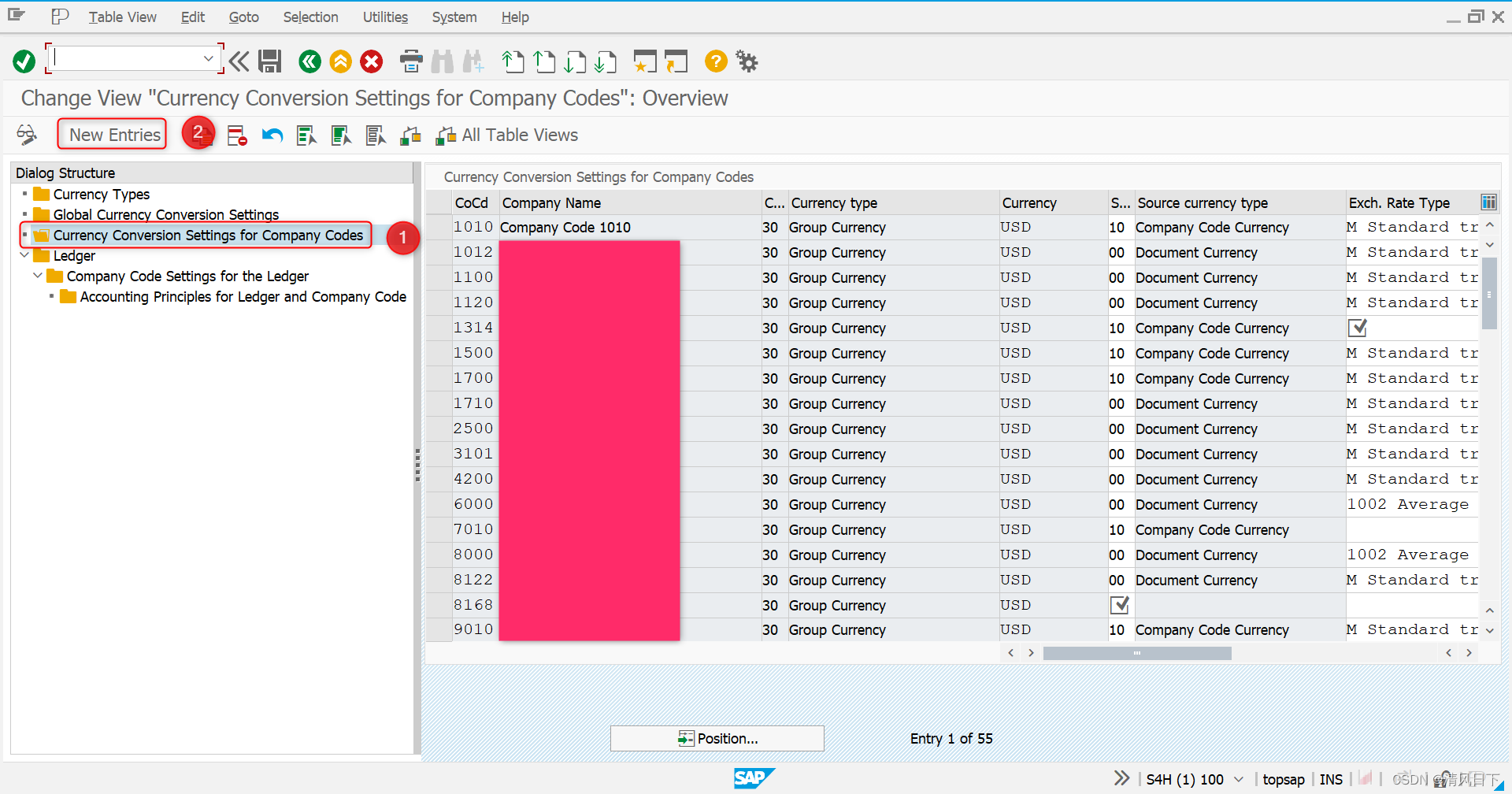Click the Save floppy disk icon

[x=270, y=61]
